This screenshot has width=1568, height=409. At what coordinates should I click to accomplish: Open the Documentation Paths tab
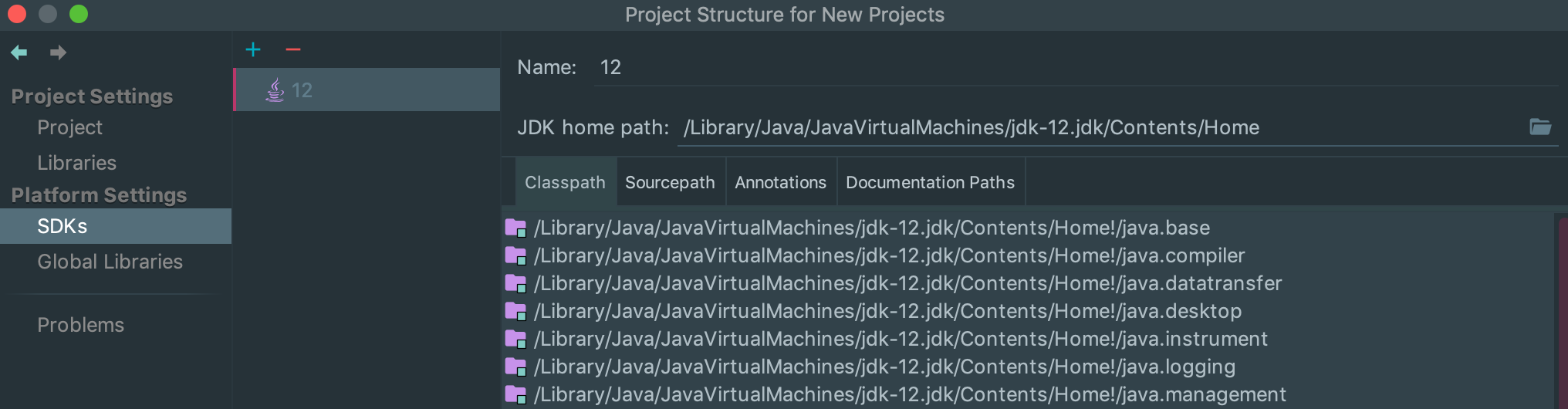click(x=930, y=182)
